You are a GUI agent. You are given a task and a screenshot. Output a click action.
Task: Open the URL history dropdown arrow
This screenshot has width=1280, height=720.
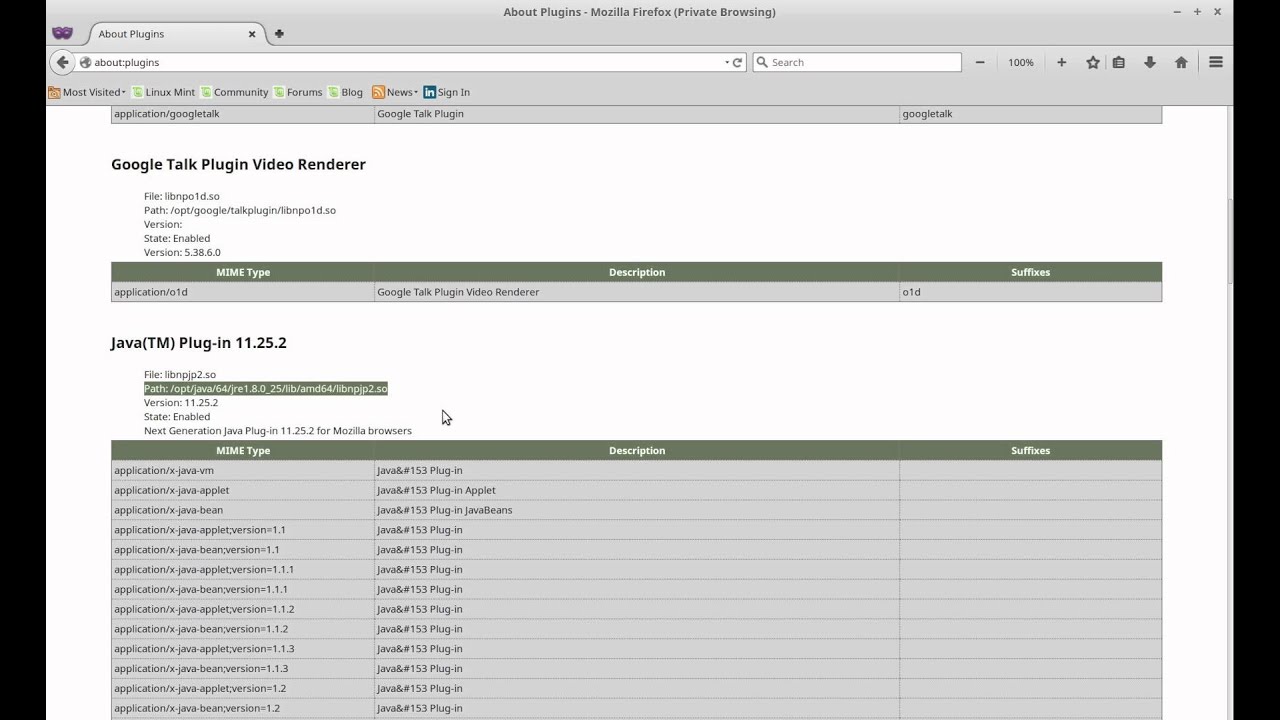[x=727, y=62]
